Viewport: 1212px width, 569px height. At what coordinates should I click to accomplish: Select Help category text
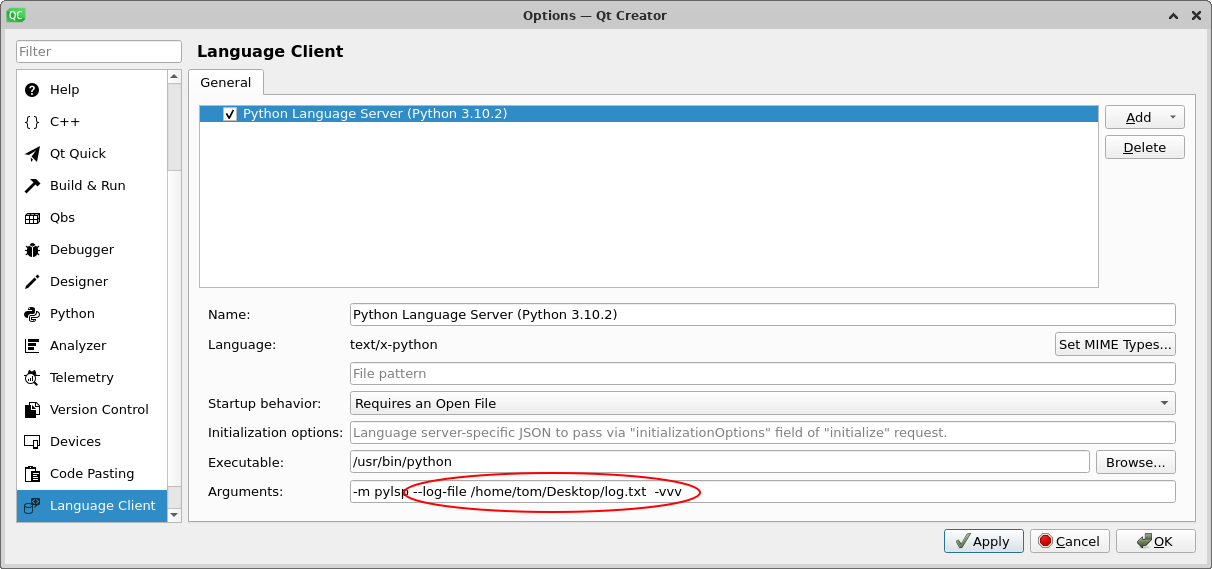(65, 90)
